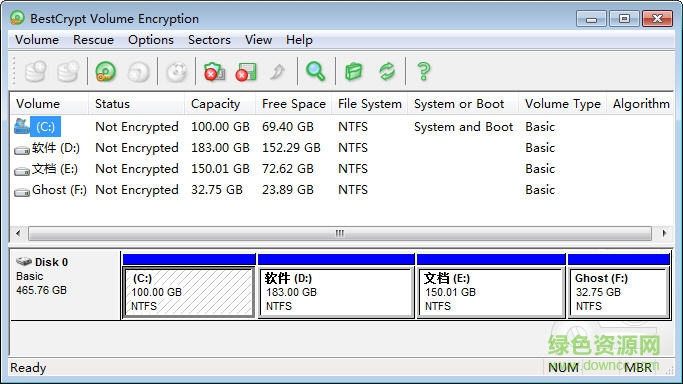Maximize the BestCrypt window
Viewport: 683px width, 384px height.
point(624,19)
